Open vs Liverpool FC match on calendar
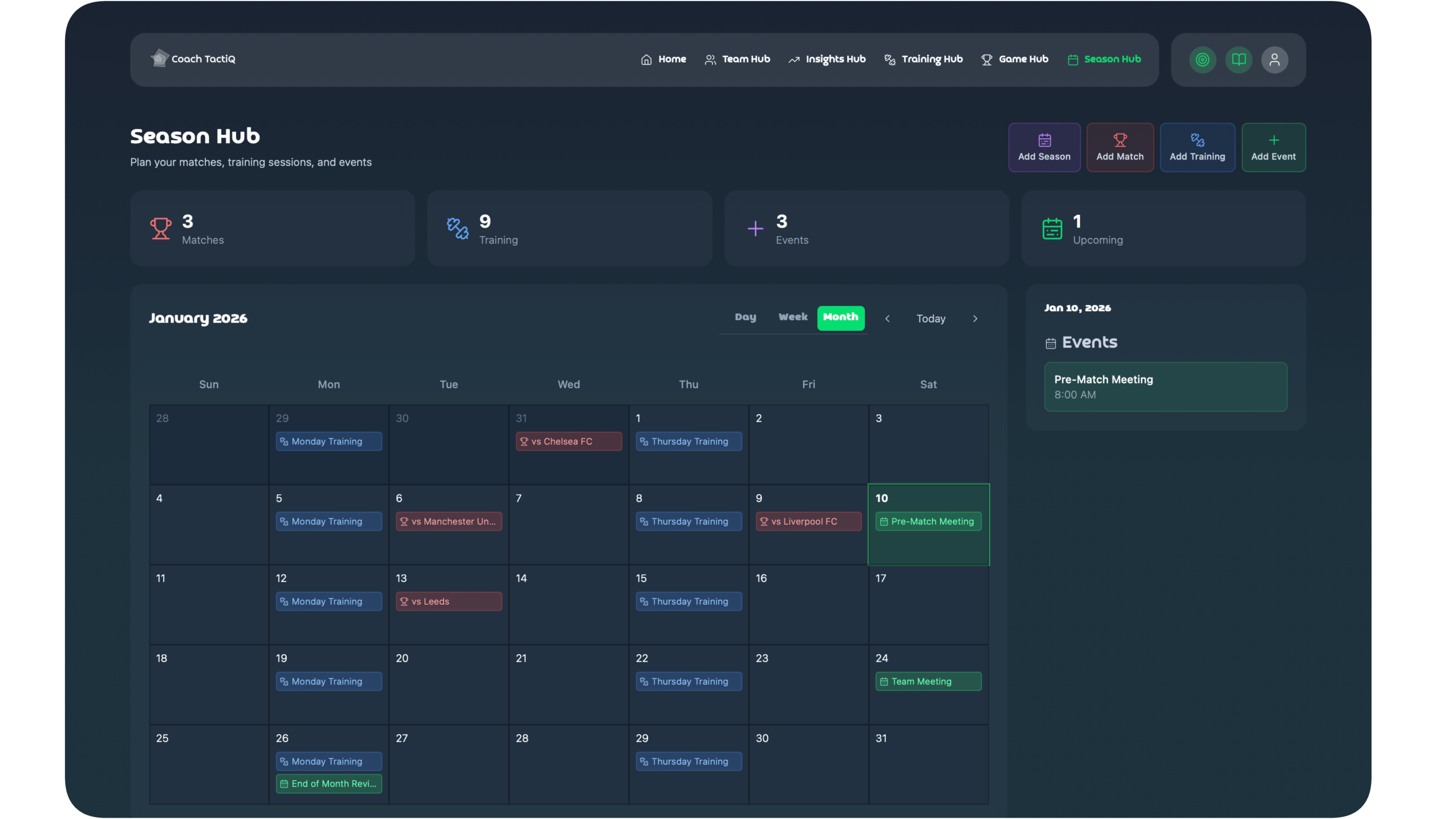The width and height of the screenshot is (1456, 819). click(x=808, y=521)
